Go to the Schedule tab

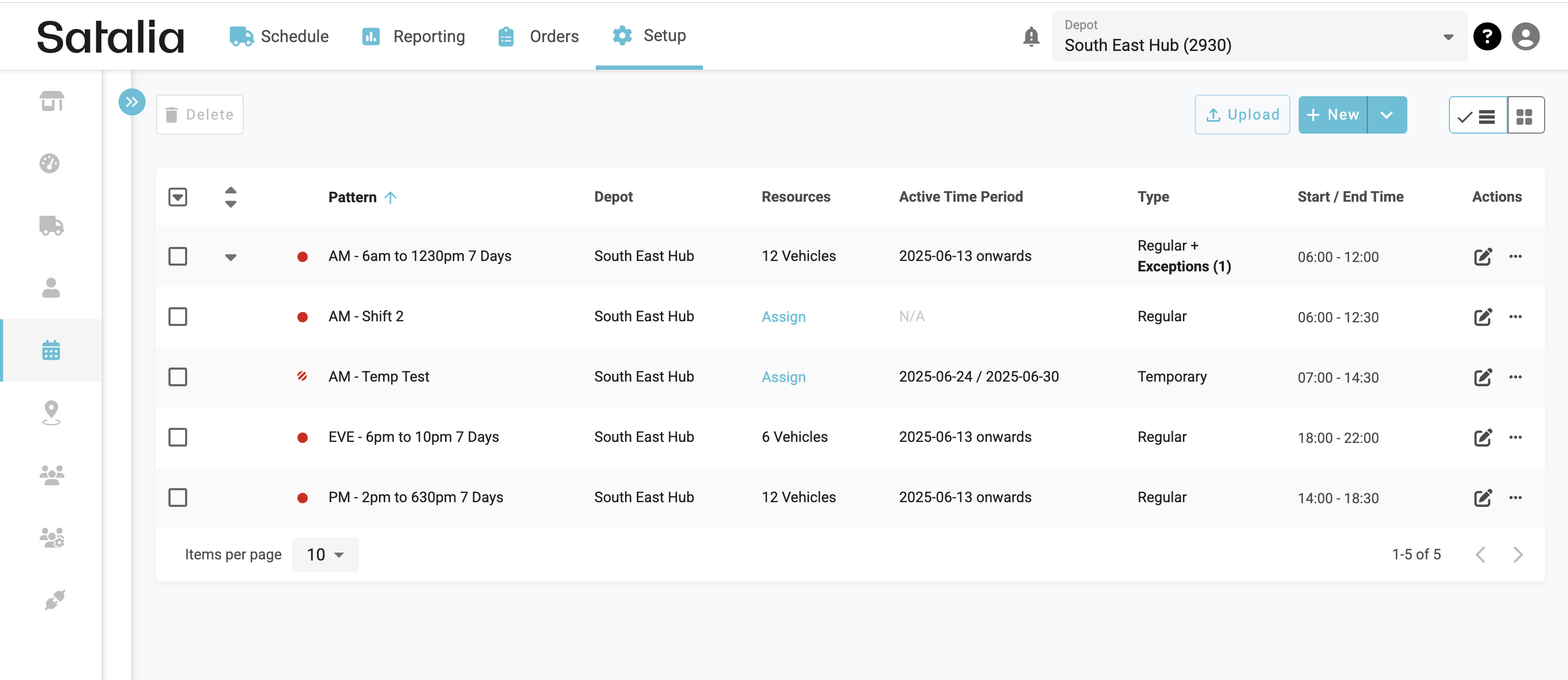point(279,36)
